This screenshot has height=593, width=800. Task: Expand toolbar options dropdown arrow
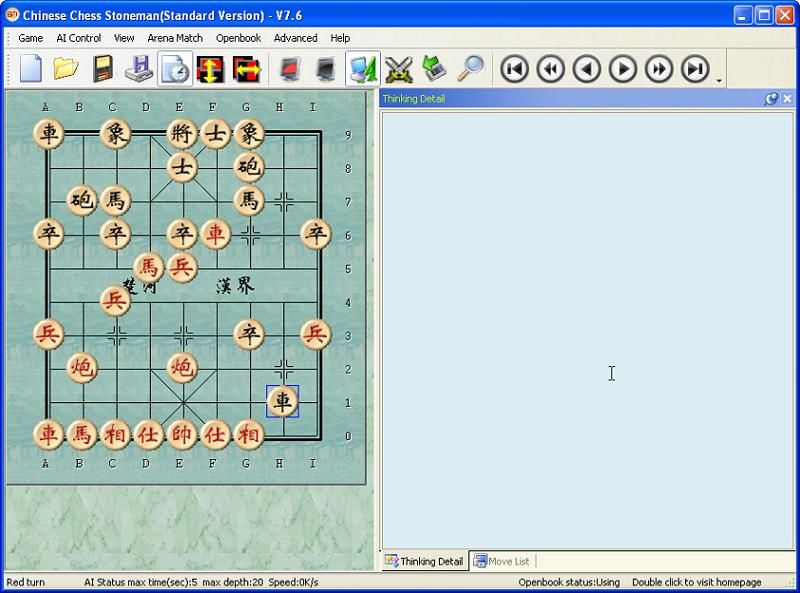coord(719,80)
